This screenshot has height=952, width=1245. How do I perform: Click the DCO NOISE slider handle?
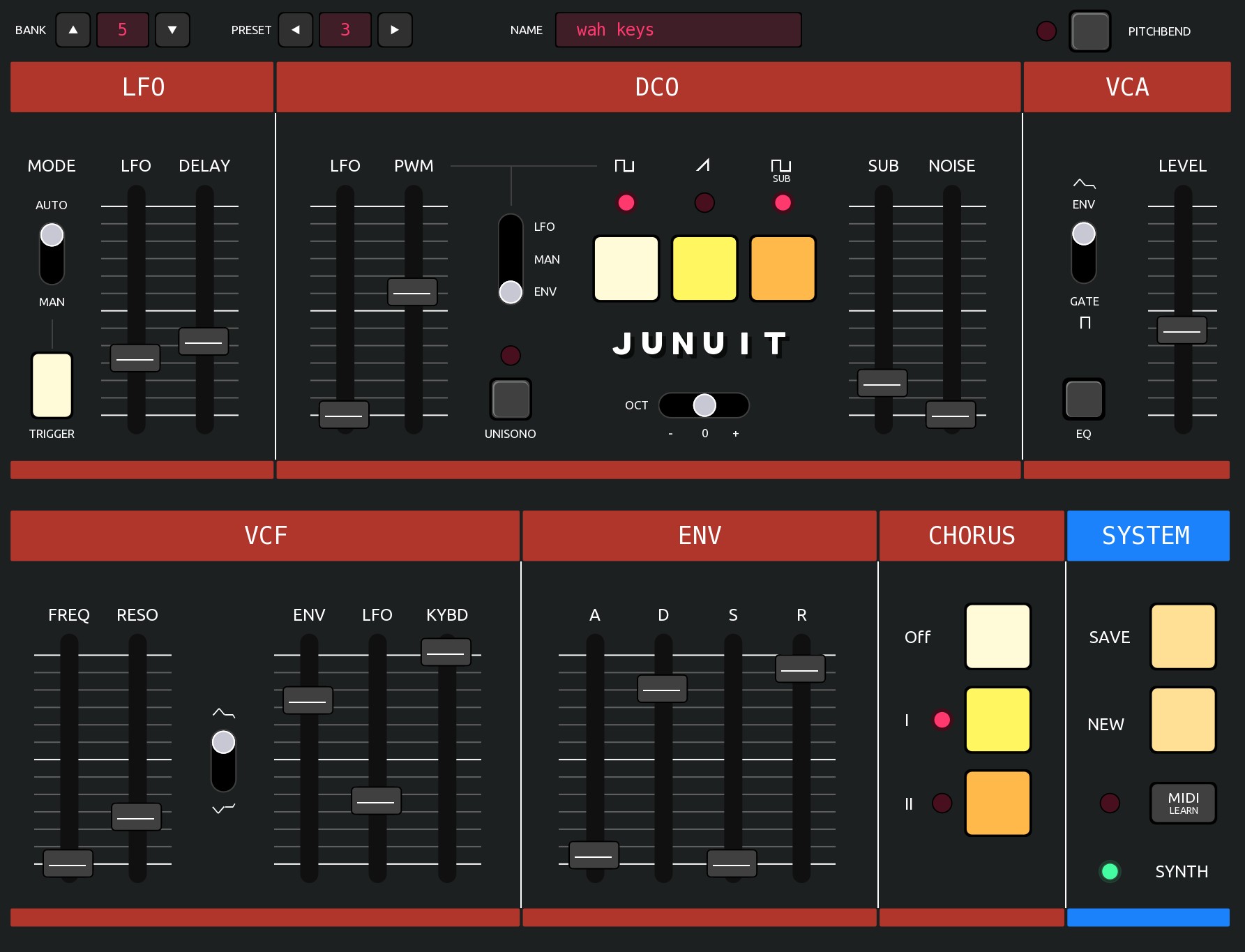pyautogui.click(x=951, y=415)
